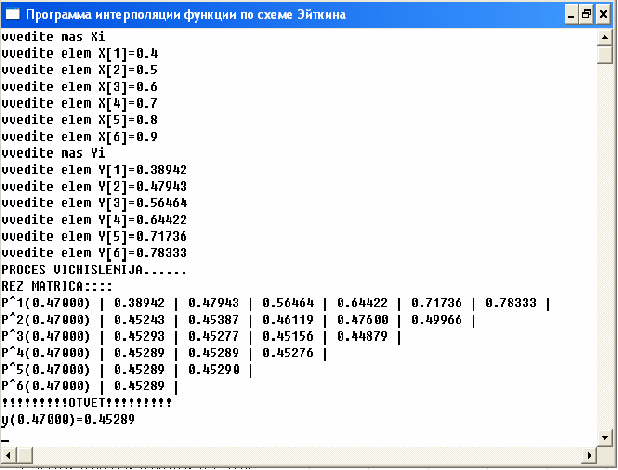Click the vertical scrollbar thumb
This screenshot has height=470, width=618.
605,55
